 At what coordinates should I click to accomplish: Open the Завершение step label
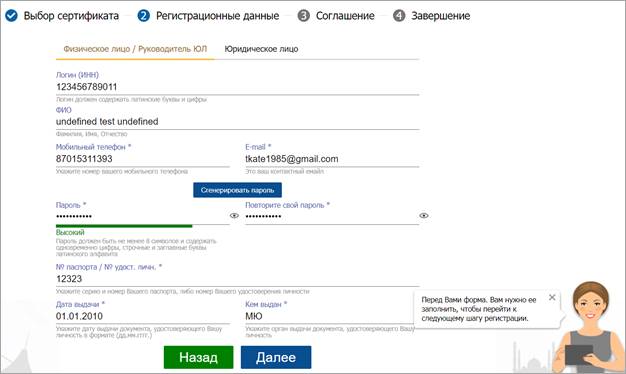click(441, 16)
